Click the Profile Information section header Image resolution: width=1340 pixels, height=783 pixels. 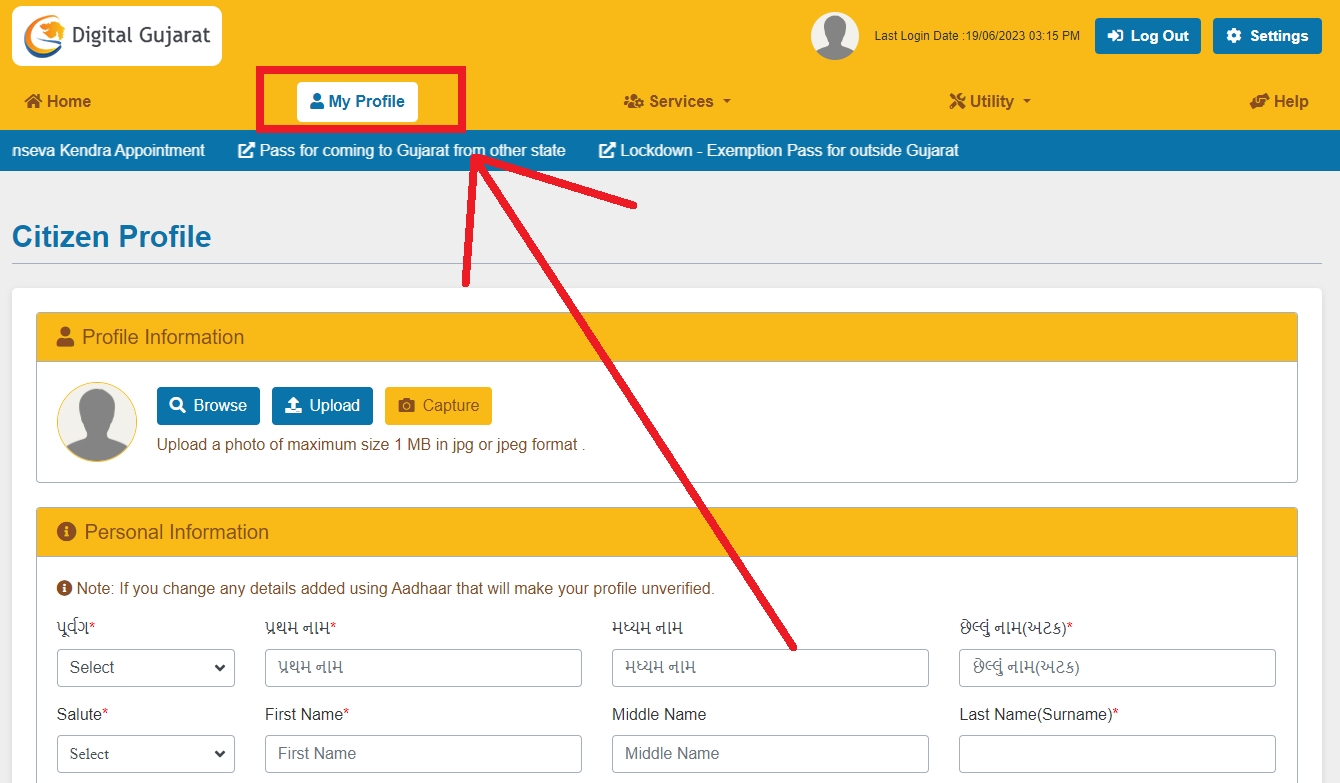point(667,337)
